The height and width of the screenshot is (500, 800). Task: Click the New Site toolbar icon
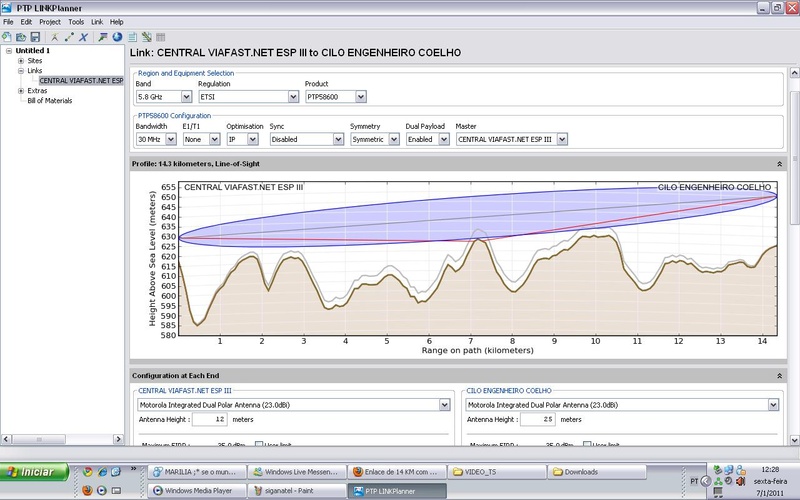(55, 37)
